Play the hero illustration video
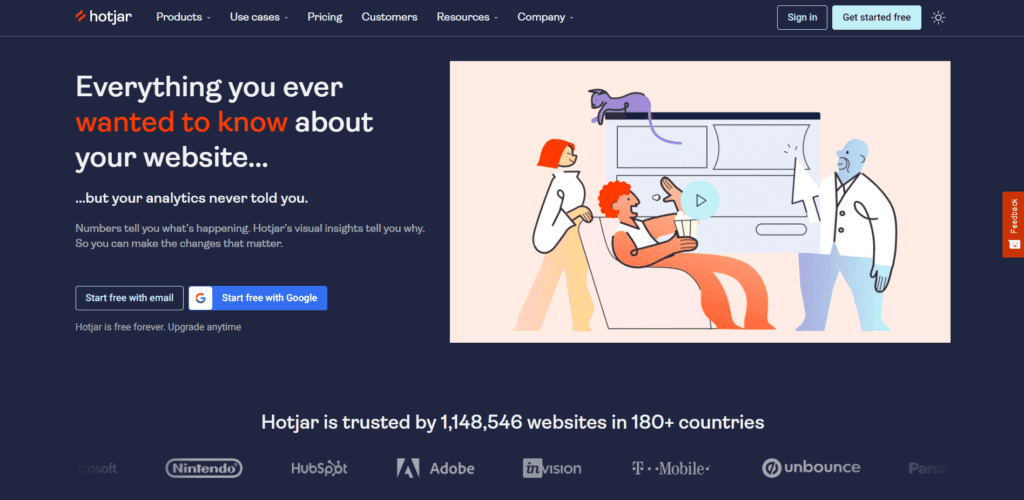 701,200
